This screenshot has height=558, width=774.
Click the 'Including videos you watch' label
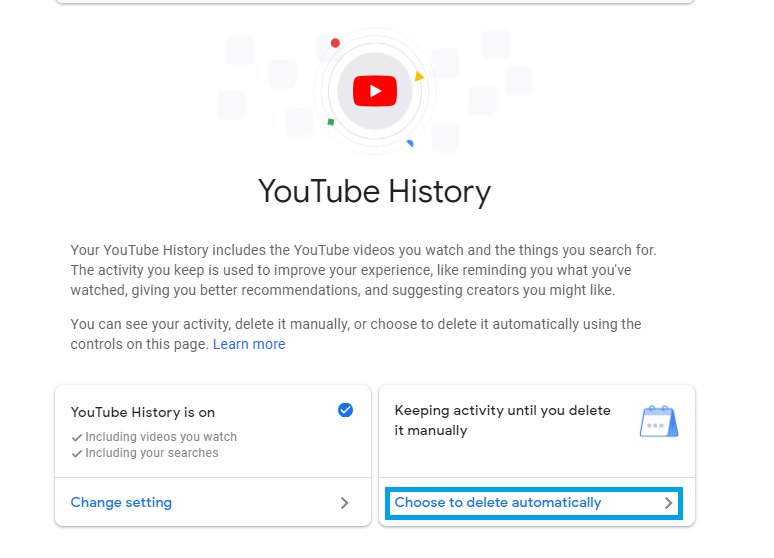point(161,437)
